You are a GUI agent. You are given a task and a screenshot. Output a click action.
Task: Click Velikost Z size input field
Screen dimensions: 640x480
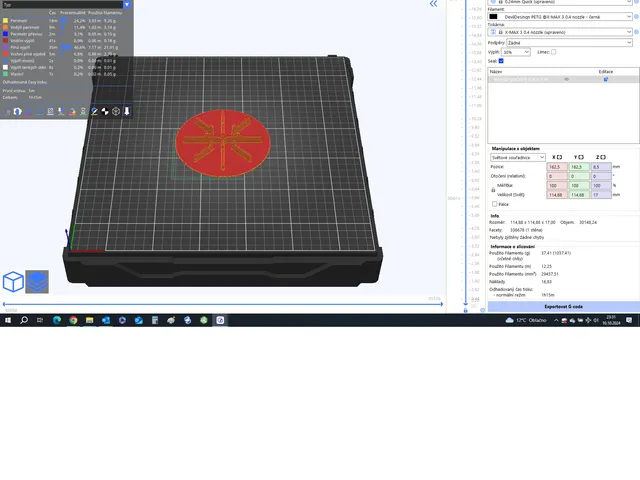(601, 195)
